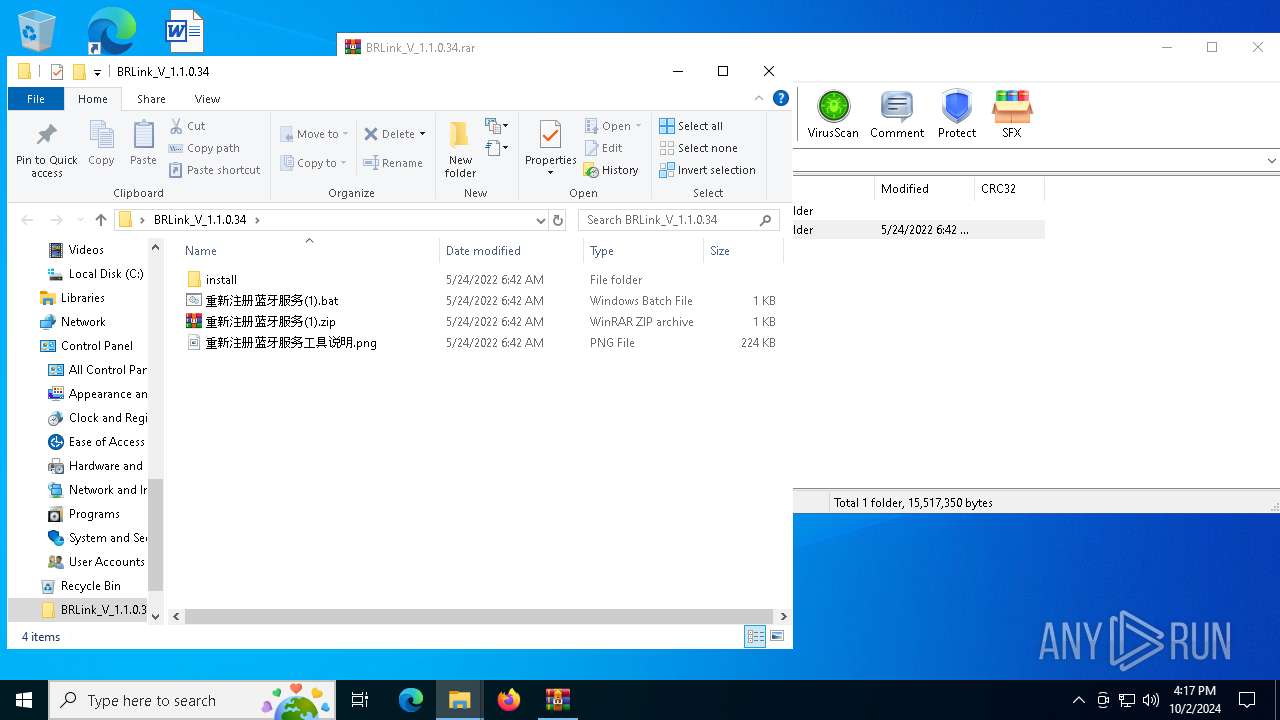Image resolution: width=1280 pixels, height=720 pixels.
Task: Open the Recent locations dropdown
Action: [x=78, y=220]
